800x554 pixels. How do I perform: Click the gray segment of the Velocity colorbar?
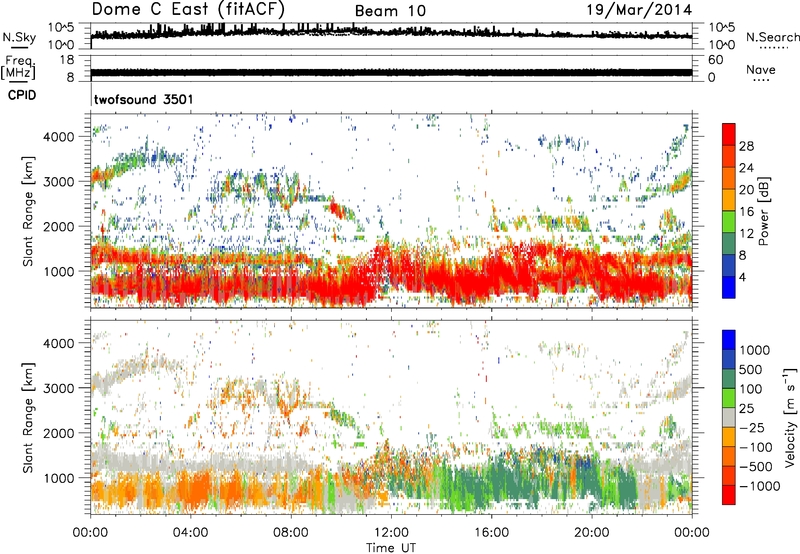(729, 417)
